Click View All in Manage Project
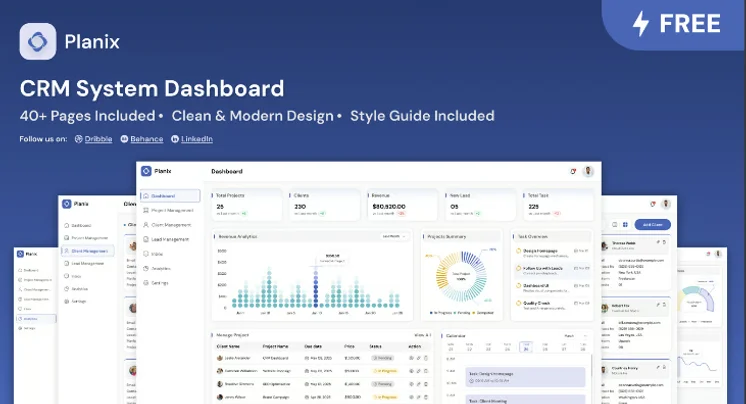Image resolution: width=746 pixels, height=404 pixels. (x=422, y=335)
